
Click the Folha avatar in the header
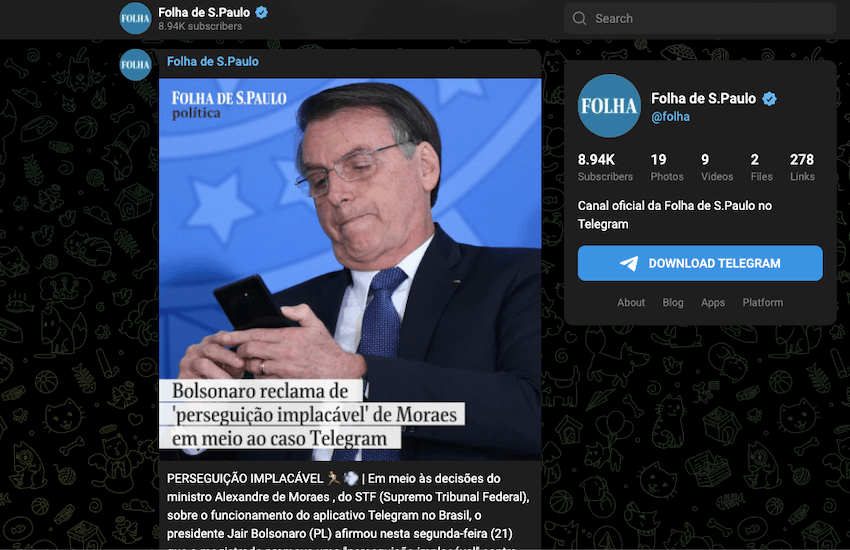(x=135, y=18)
